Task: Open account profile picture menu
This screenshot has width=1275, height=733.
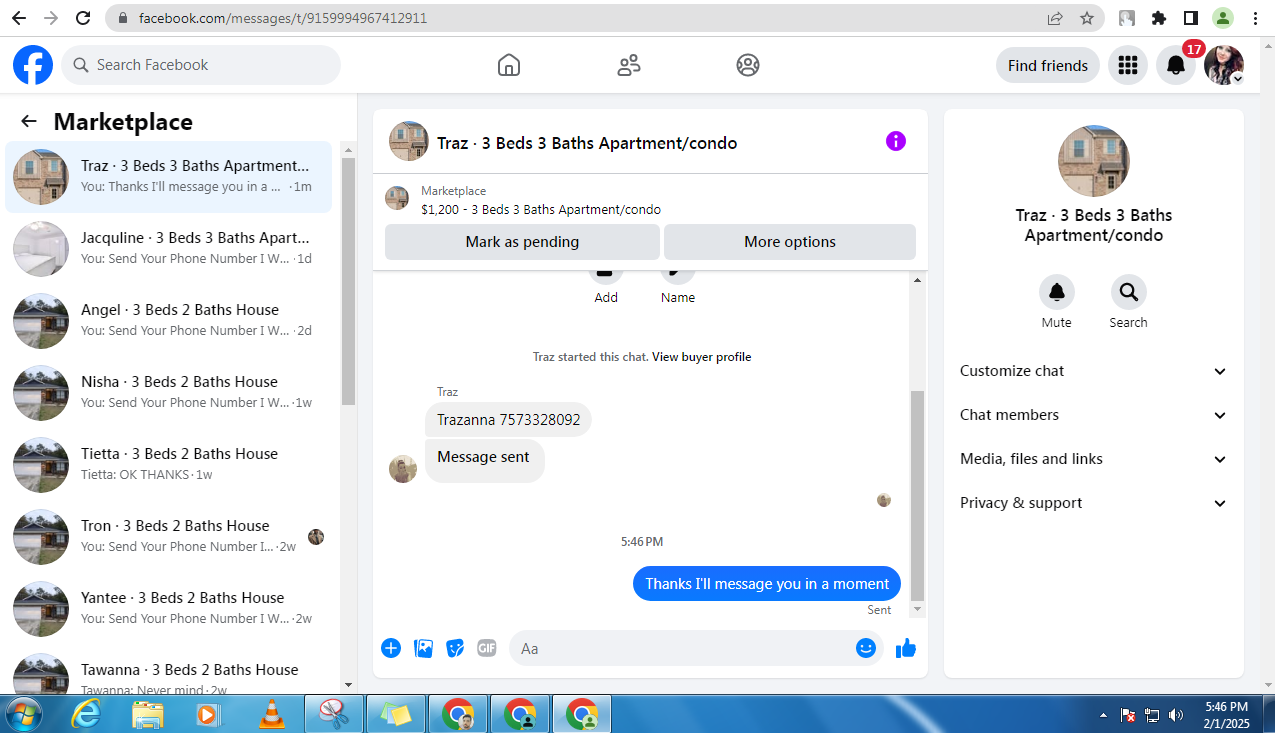Action: coord(1224,65)
